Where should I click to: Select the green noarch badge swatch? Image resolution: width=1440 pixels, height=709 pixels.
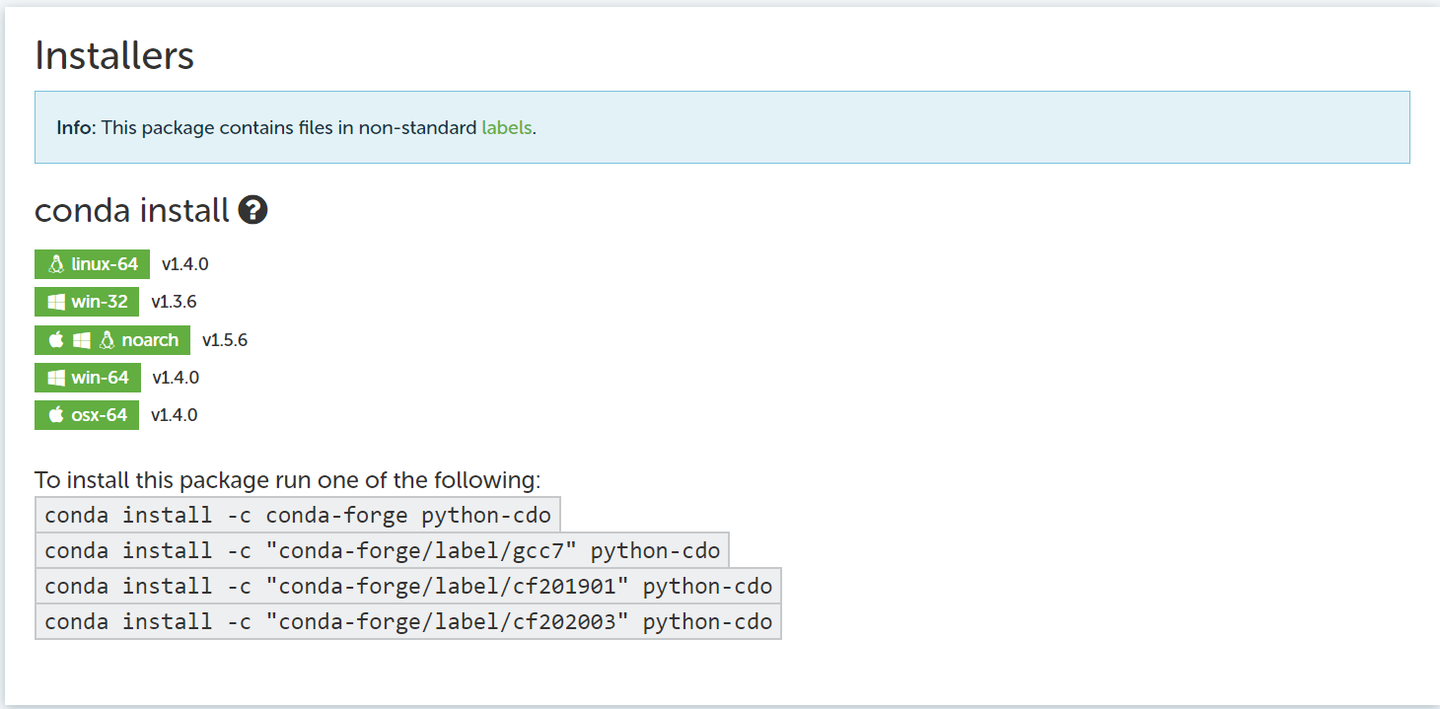pos(112,339)
